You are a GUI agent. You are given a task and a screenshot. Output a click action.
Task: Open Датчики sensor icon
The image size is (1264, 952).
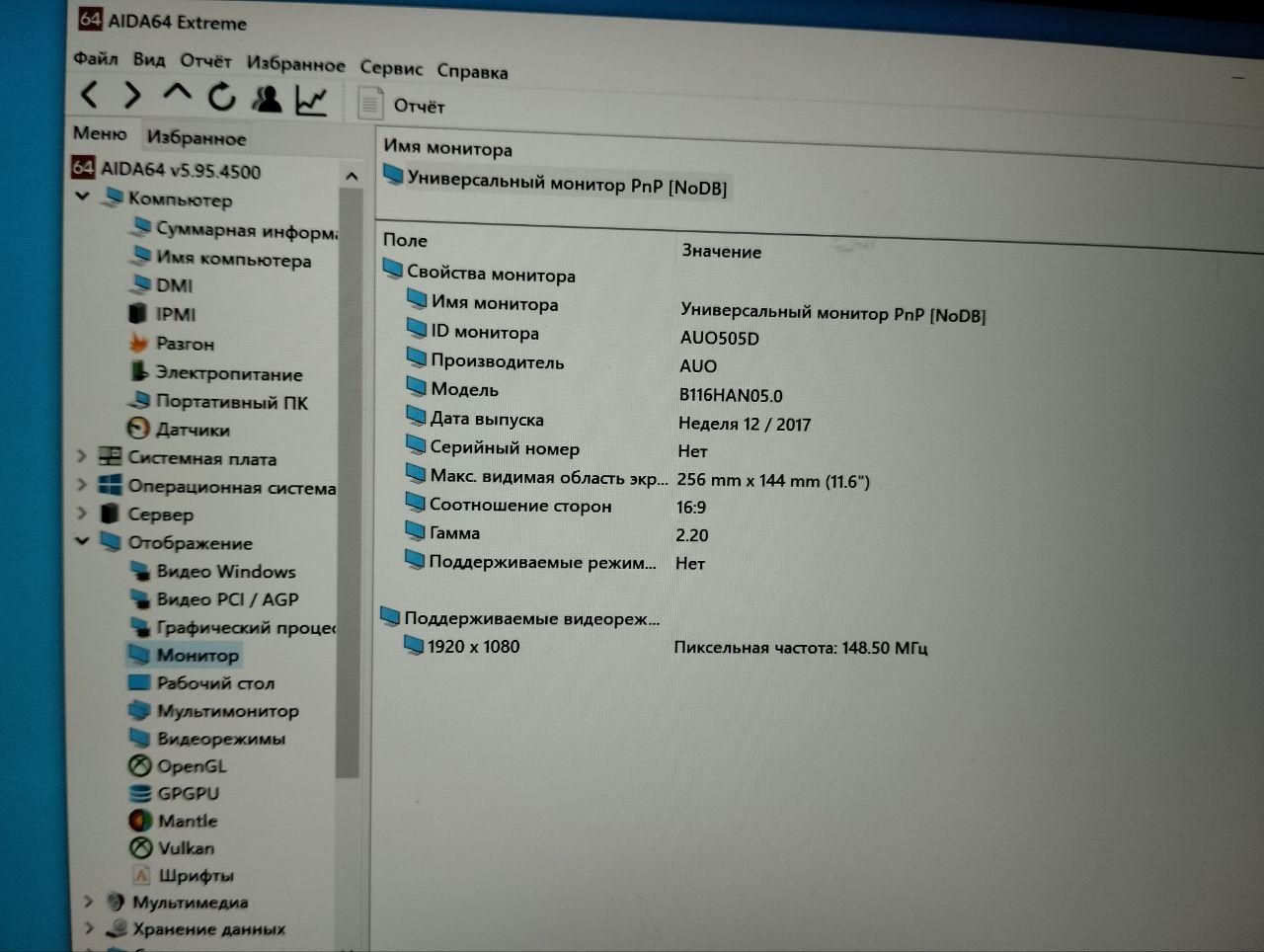click(138, 429)
